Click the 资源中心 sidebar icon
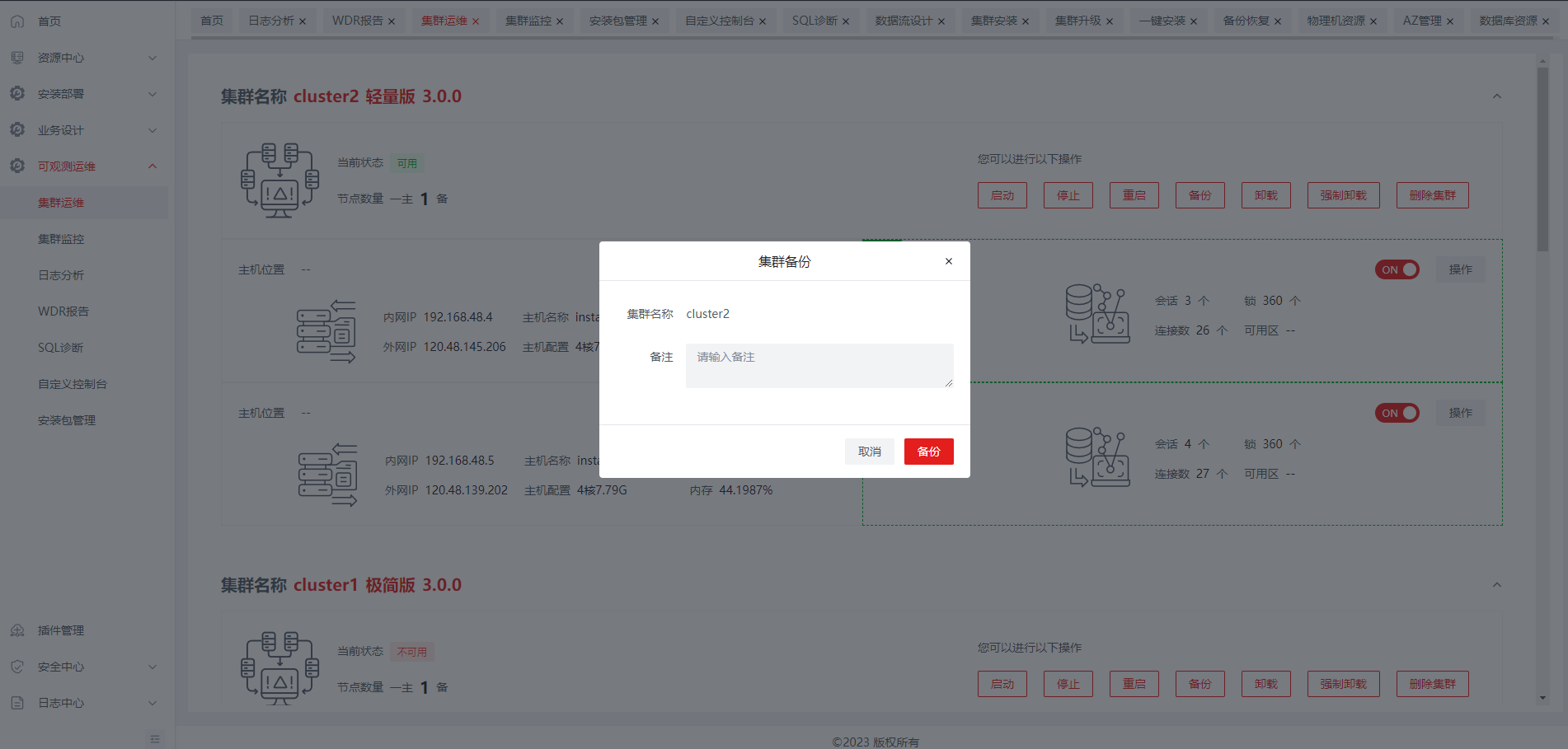The width and height of the screenshot is (1568, 749). coord(17,58)
